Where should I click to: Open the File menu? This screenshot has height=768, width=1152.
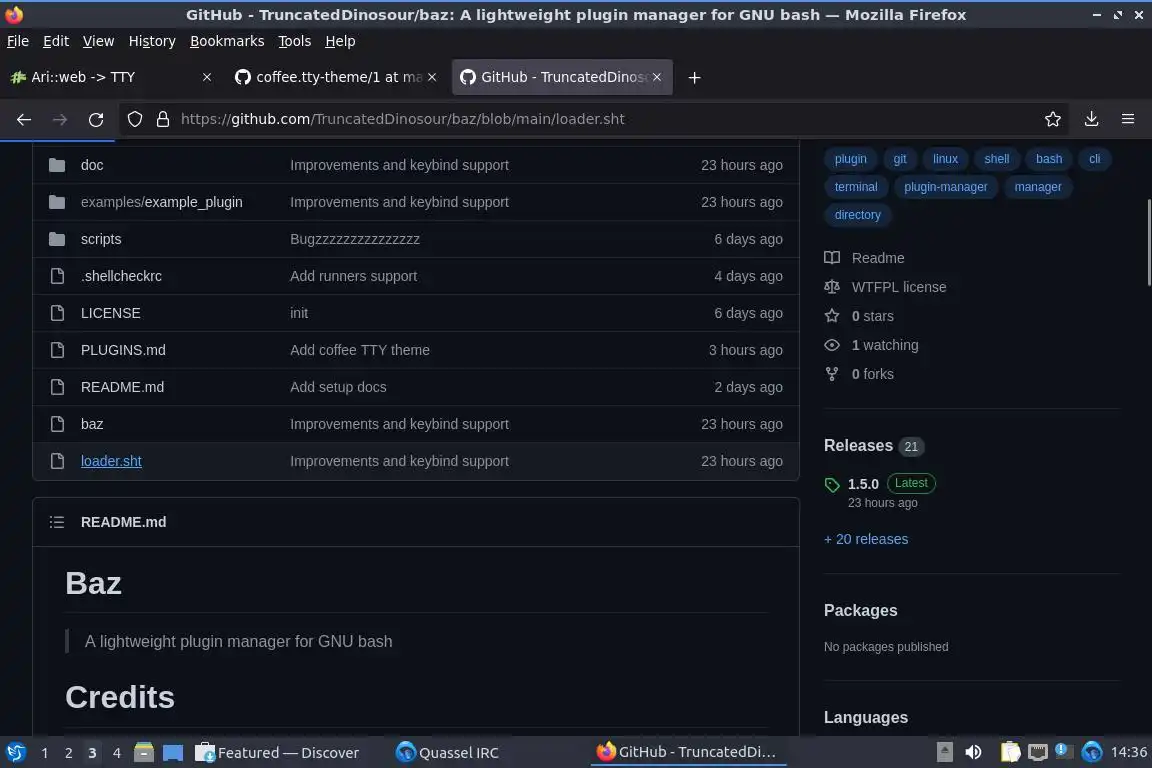tap(18, 41)
